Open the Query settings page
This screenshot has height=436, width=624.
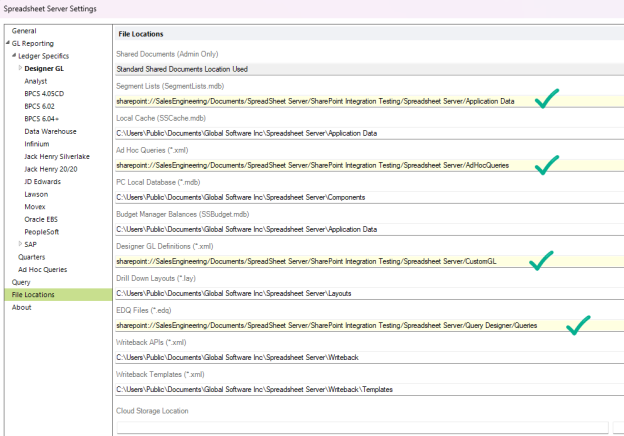pyautogui.click(x=21, y=282)
